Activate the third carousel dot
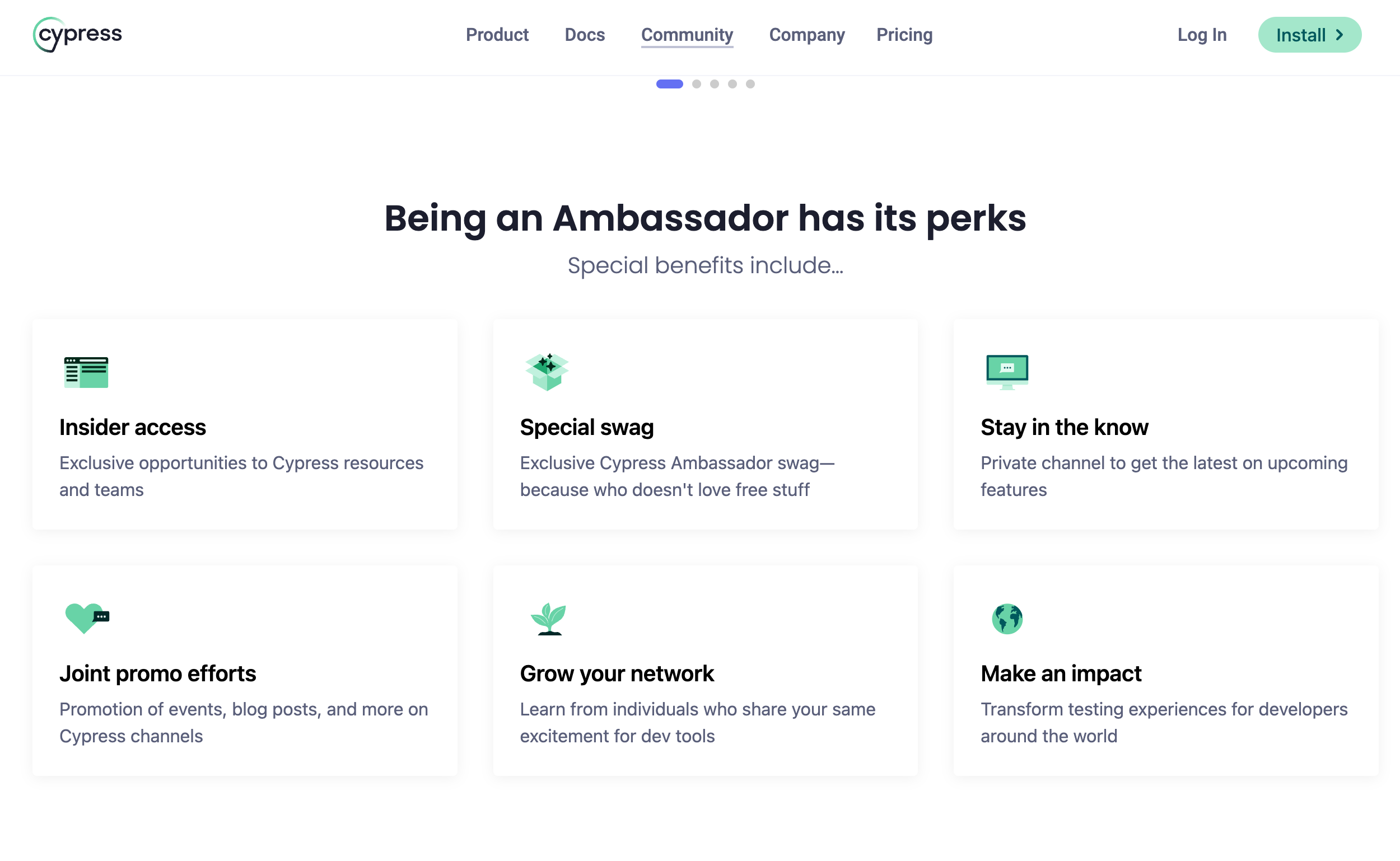Viewport: 1400px width, 861px height. pos(713,84)
